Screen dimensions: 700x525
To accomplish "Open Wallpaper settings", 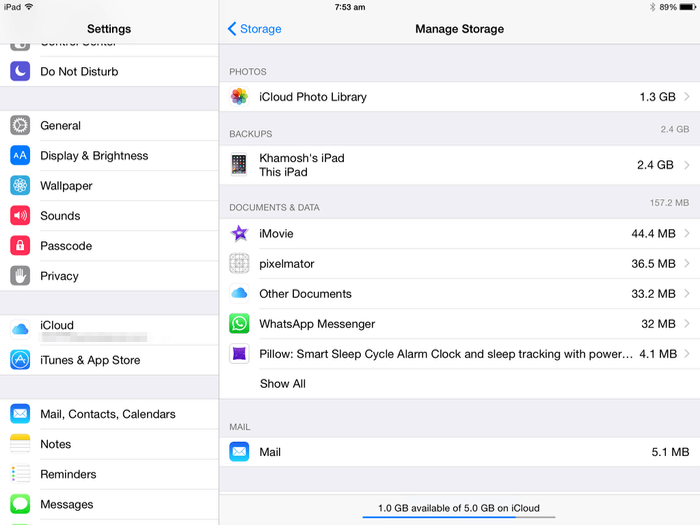I will click(x=109, y=185).
